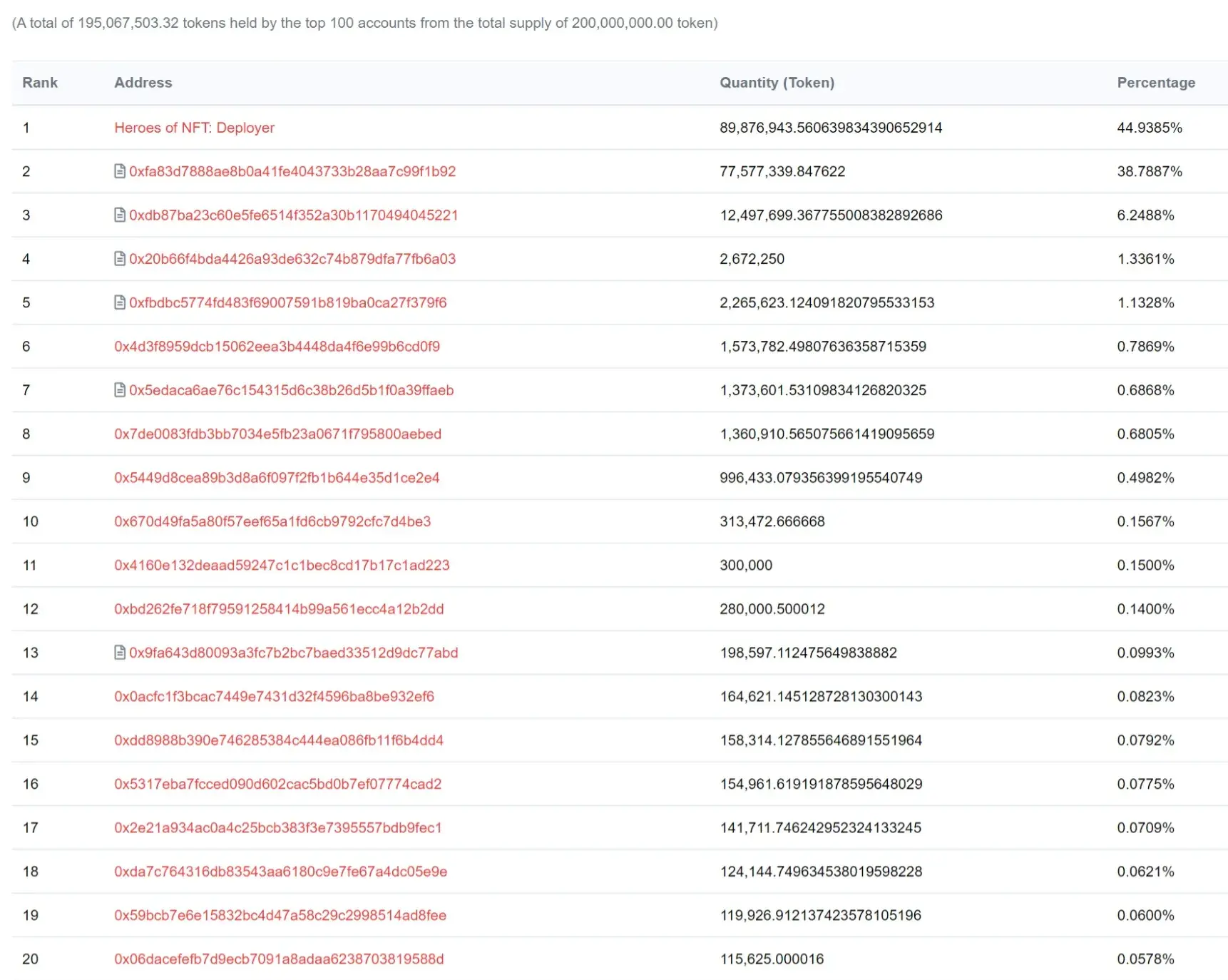Screen dimensions: 1228x980
Task: Open address 0x2e21a934ac0a4c25bcb383f3e7395557bdb9fec1
Action: (x=278, y=827)
